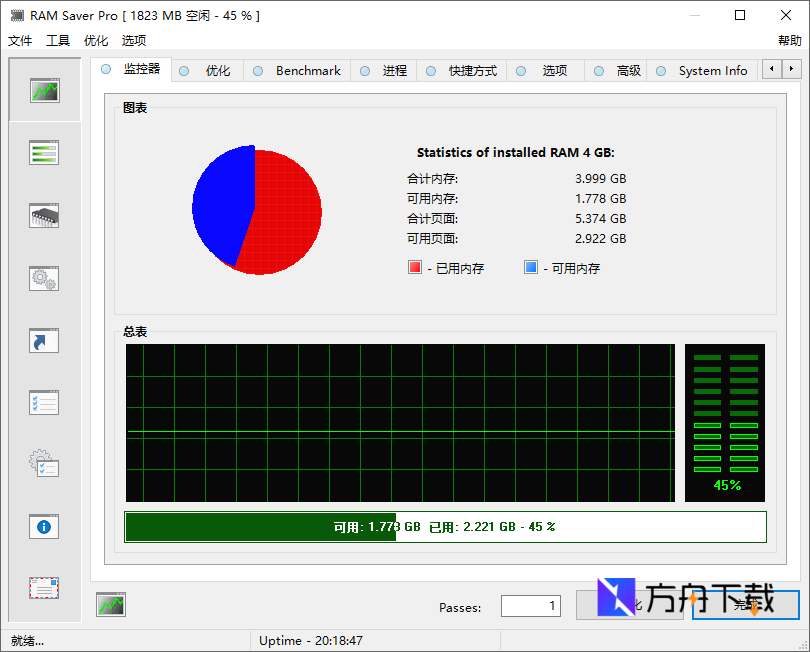Click the 完成 button at bottom right
Viewport: 810px width, 652px height.
click(745, 605)
